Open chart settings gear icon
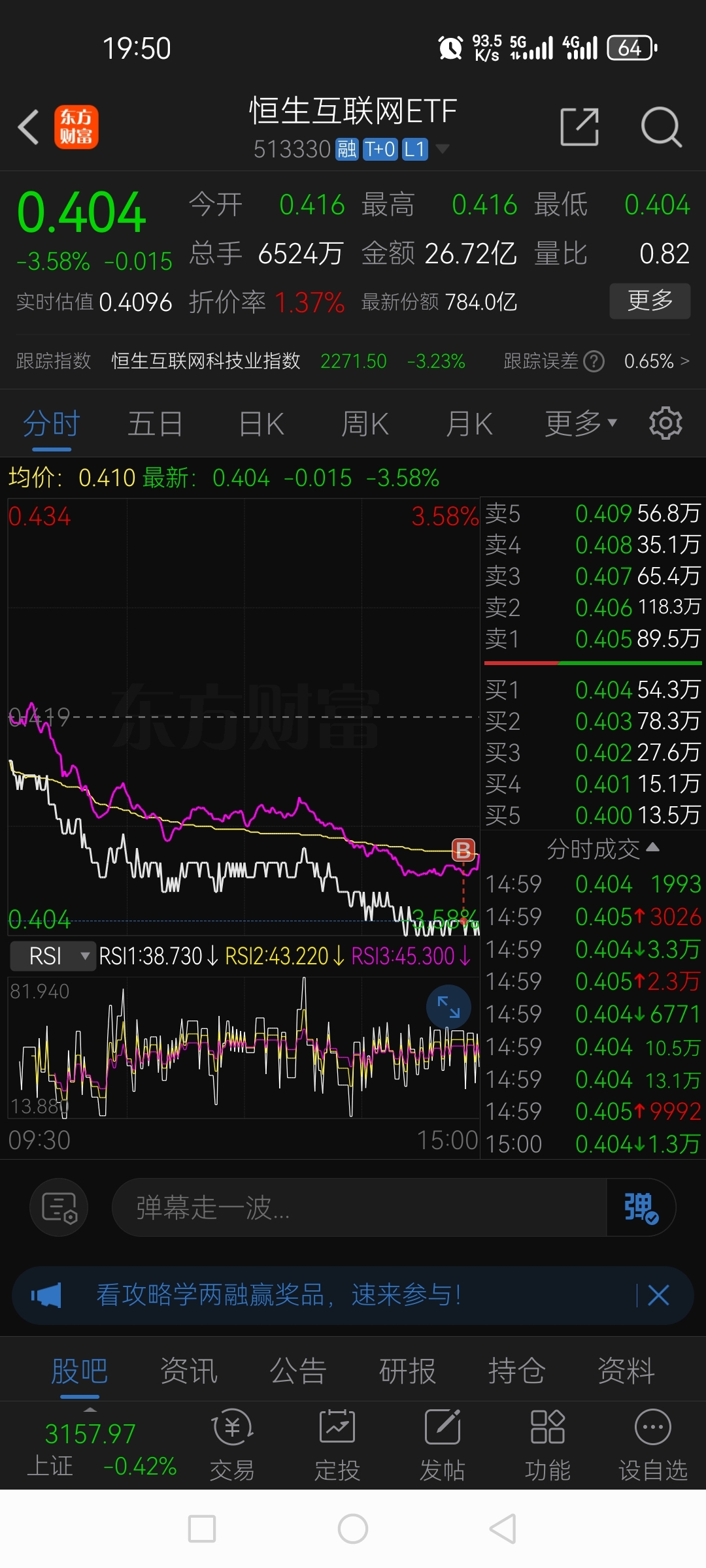 pyautogui.click(x=665, y=423)
